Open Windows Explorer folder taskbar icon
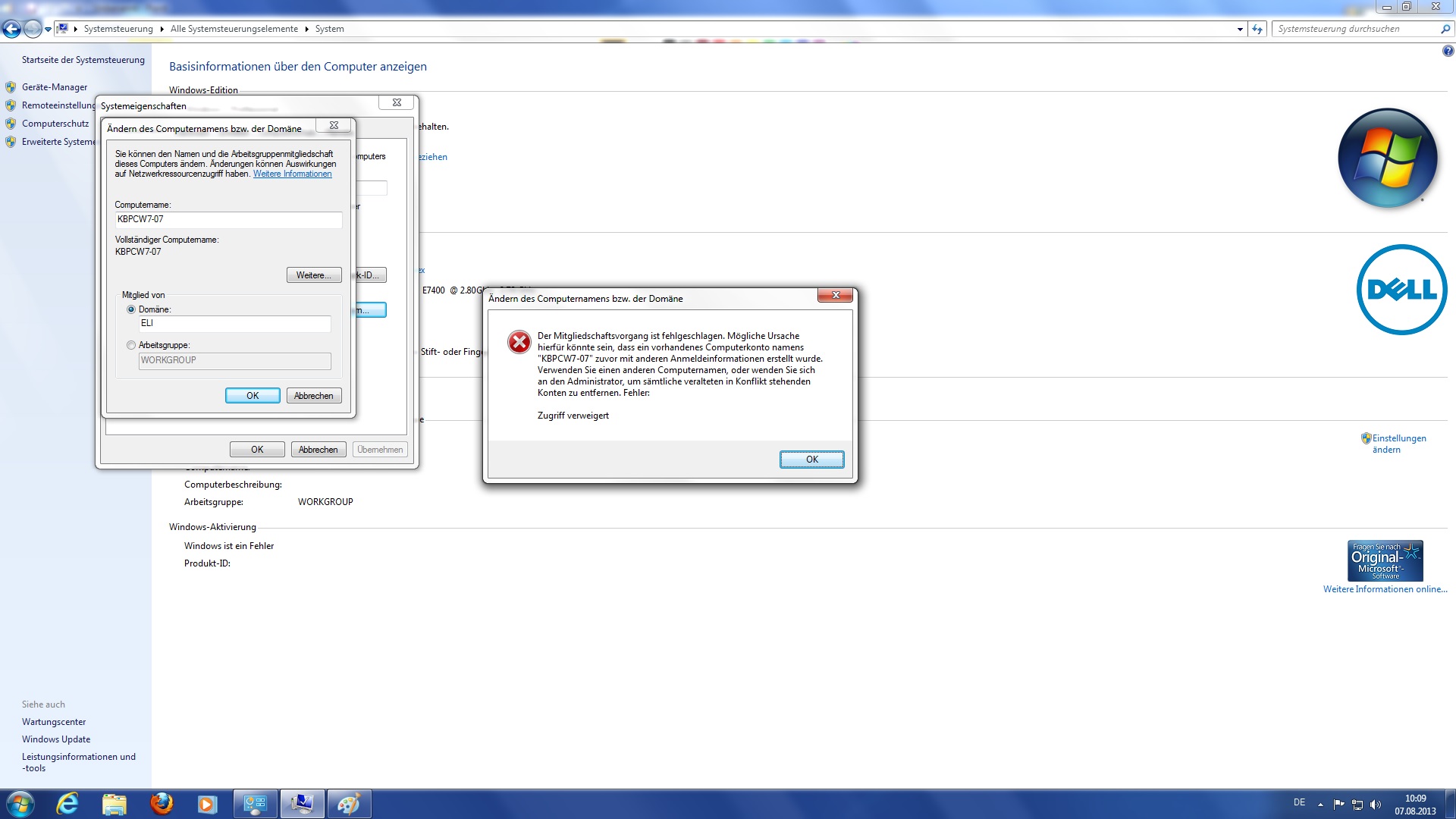1456x819 pixels. click(x=114, y=804)
